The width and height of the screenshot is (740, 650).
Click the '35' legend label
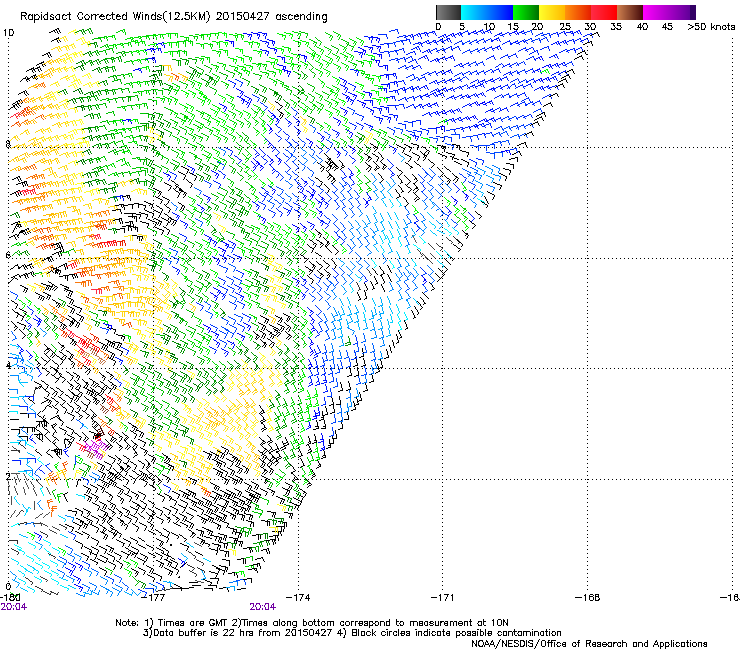(616, 27)
